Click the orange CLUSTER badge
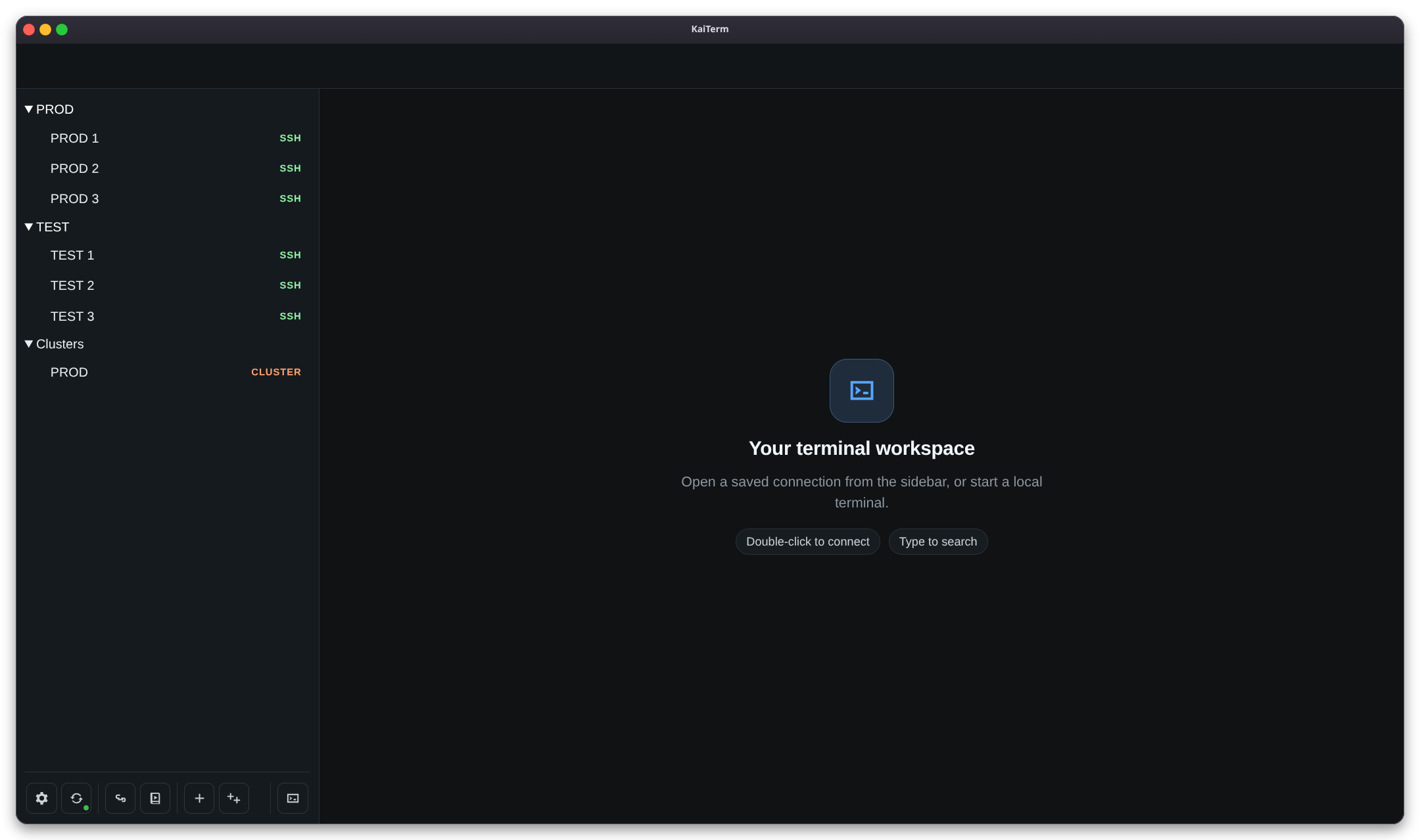Screen dimensions: 1420x840 [276, 372]
